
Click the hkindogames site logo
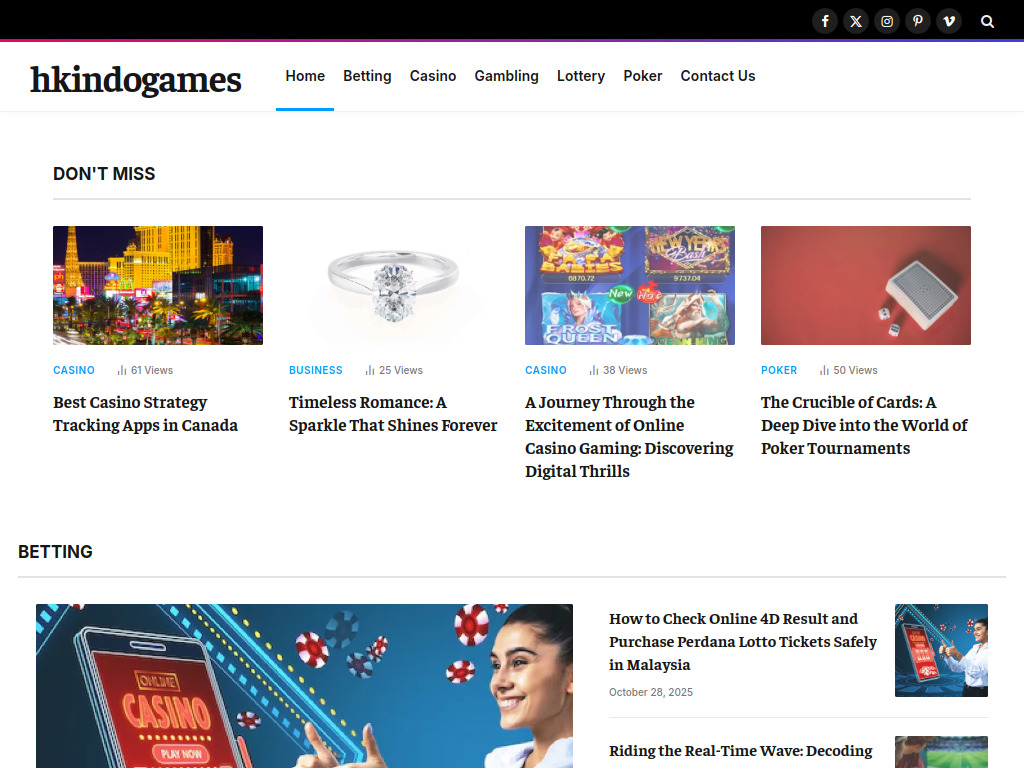(x=136, y=79)
